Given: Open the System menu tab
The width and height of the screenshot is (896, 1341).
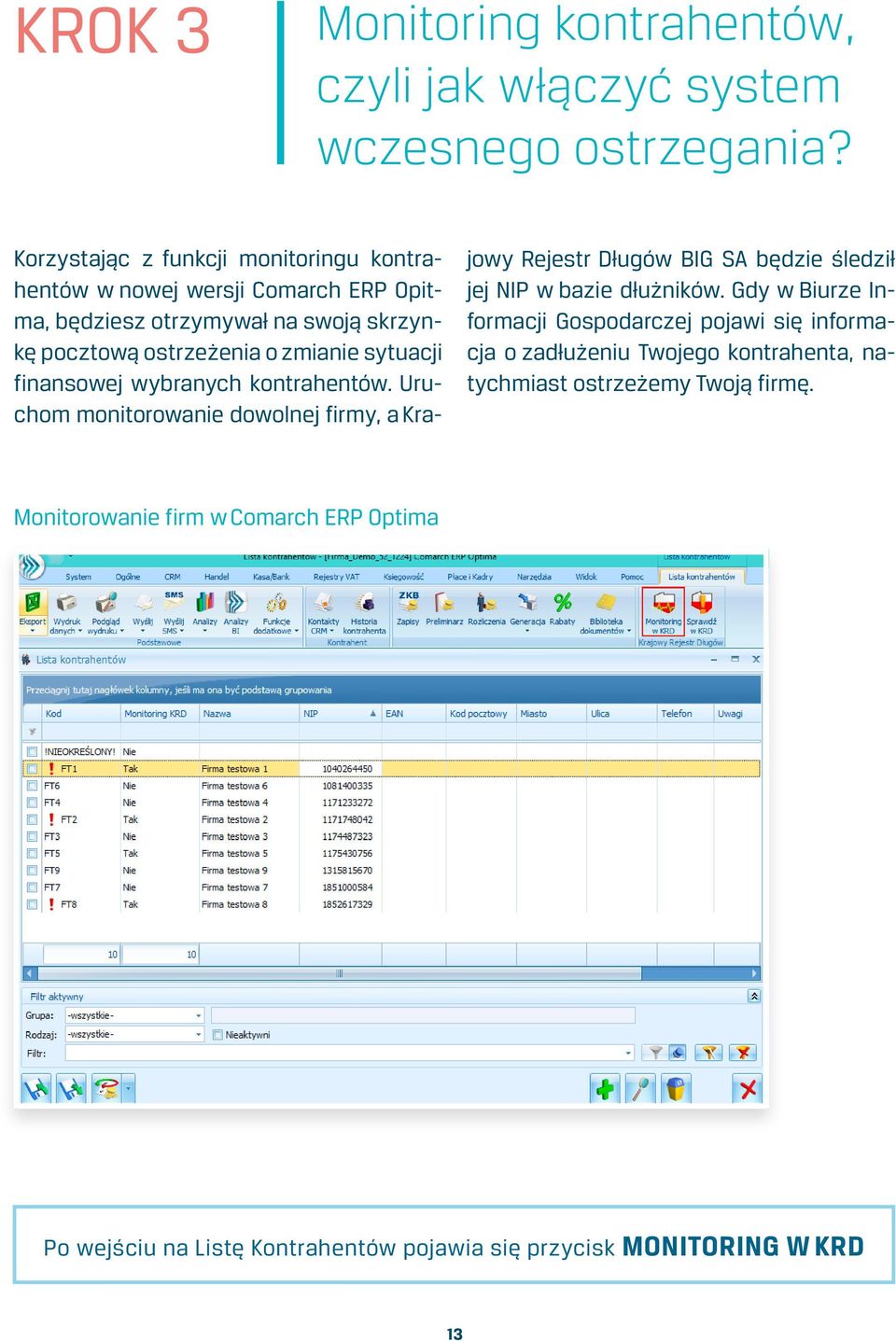Looking at the screenshot, I should tap(78, 577).
